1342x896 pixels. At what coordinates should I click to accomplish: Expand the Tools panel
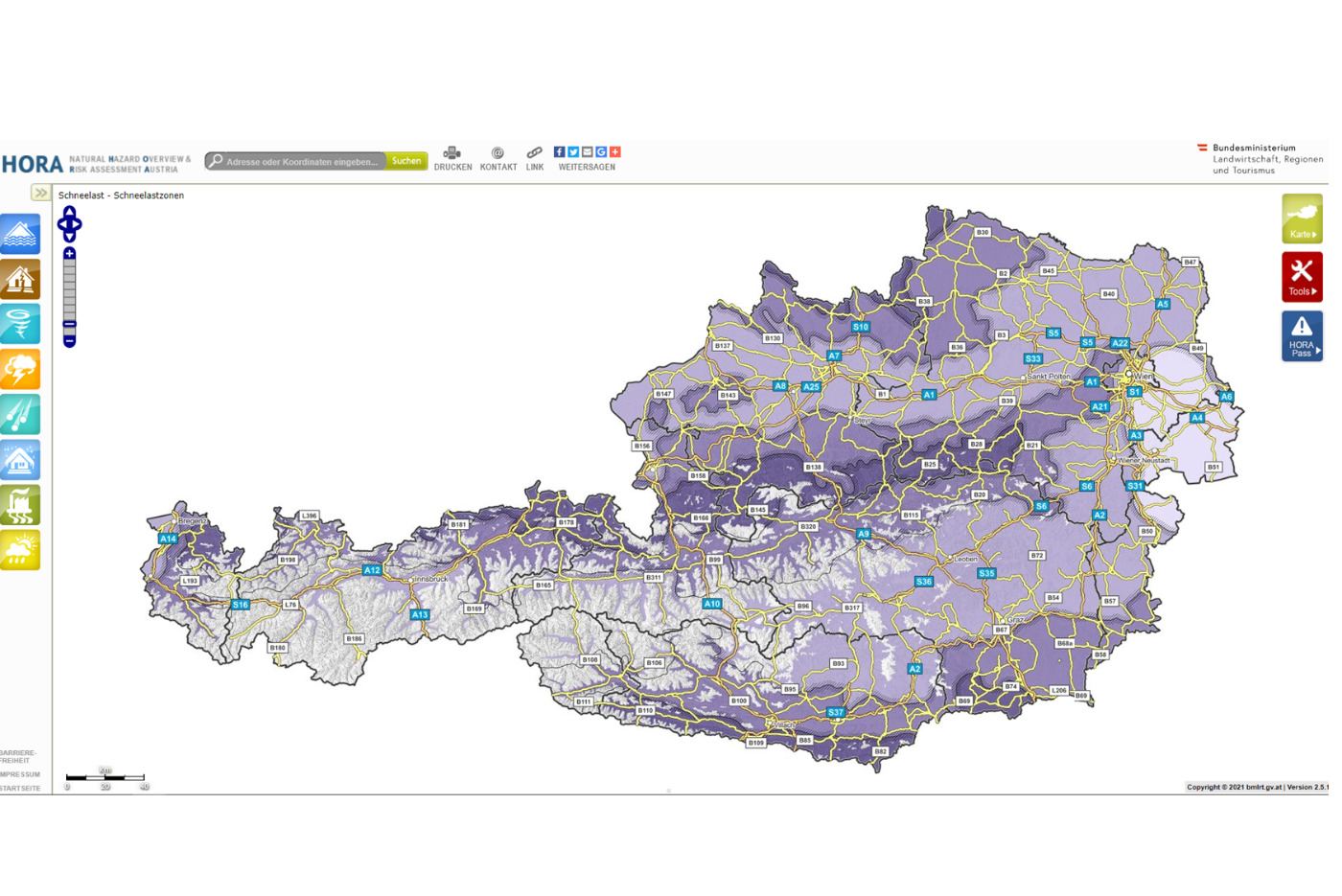[x=1301, y=278]
